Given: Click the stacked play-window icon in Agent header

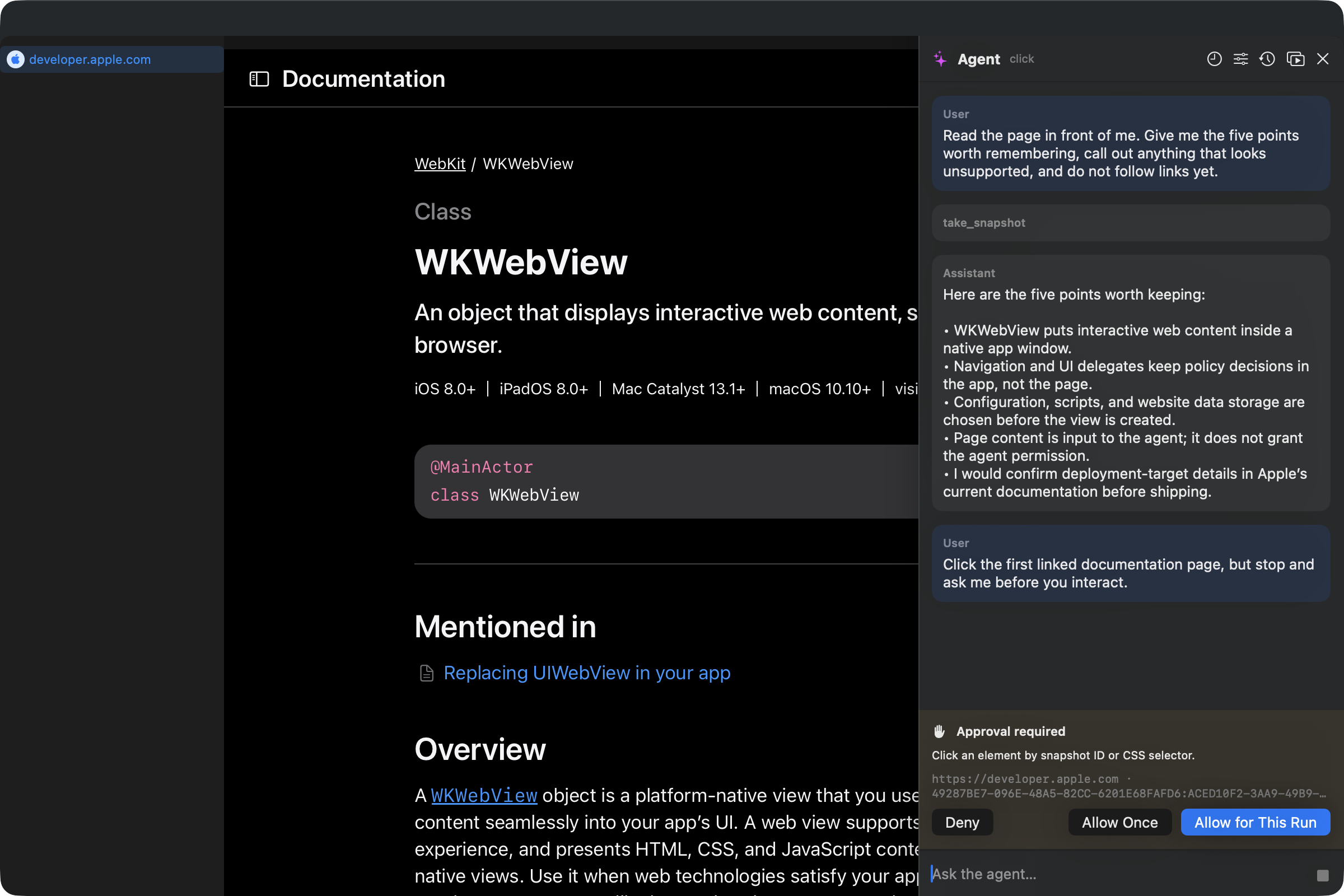Looking at the screenshot, I should coord(1295,59).
